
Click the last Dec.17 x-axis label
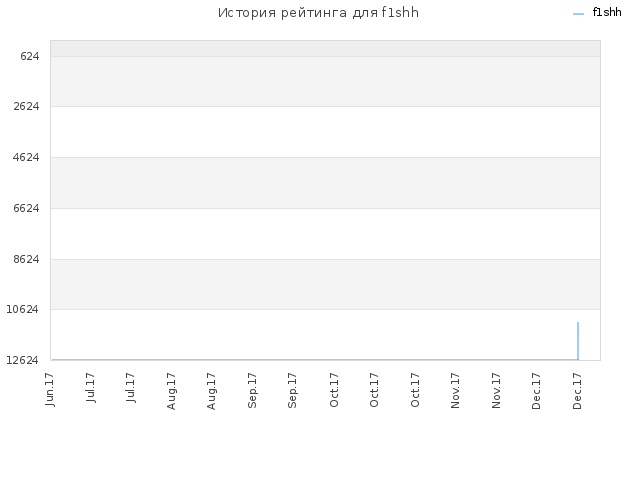coord(577,391)
